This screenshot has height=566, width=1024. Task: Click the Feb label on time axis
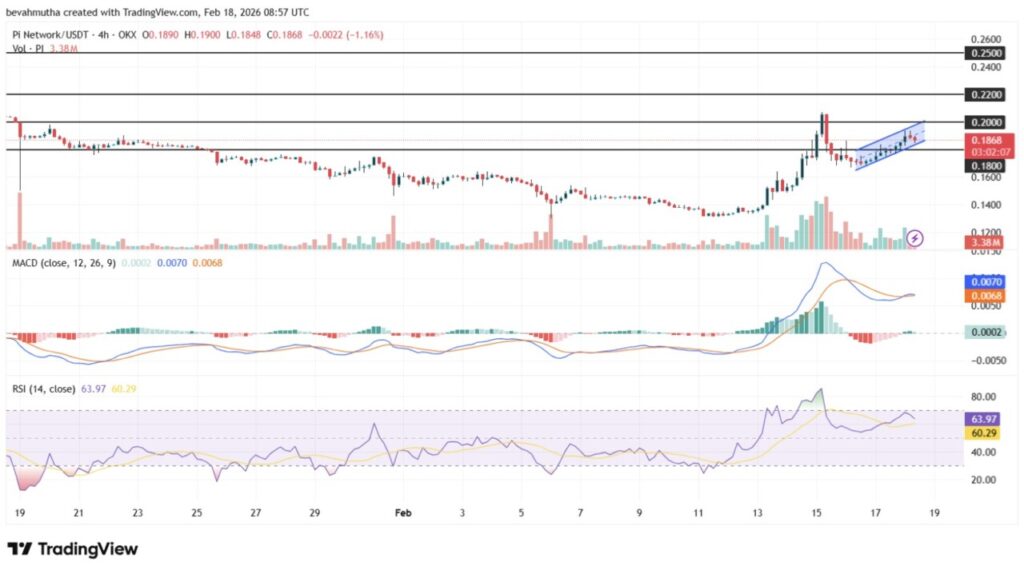tap(403, 511)
